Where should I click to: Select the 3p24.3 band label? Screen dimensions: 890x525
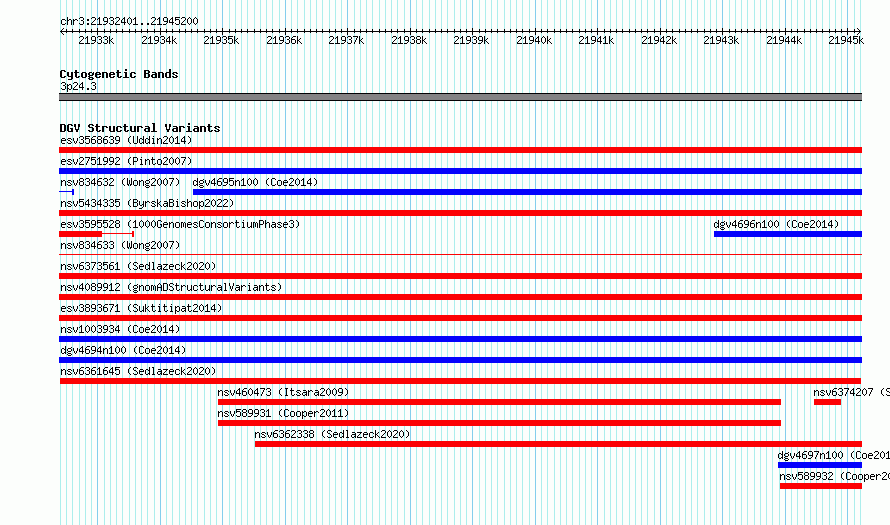[78, 86]
